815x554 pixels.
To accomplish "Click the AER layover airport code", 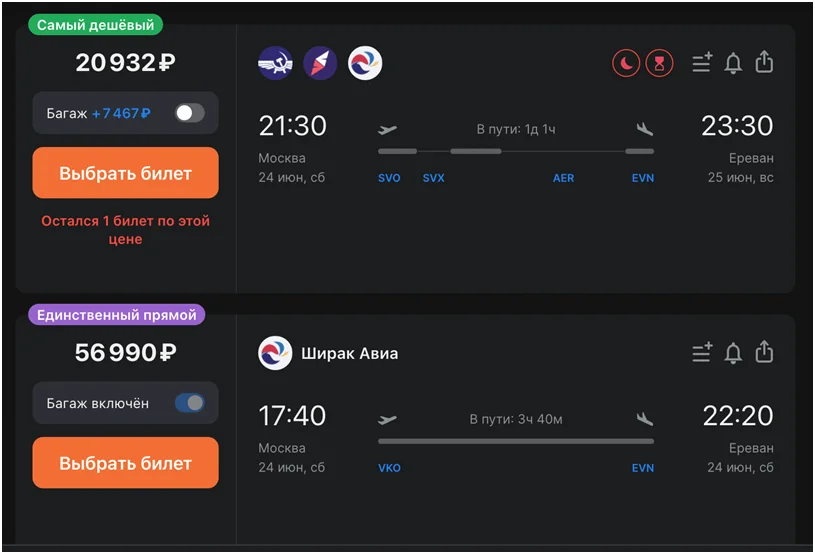I will [x=564, y=178].
